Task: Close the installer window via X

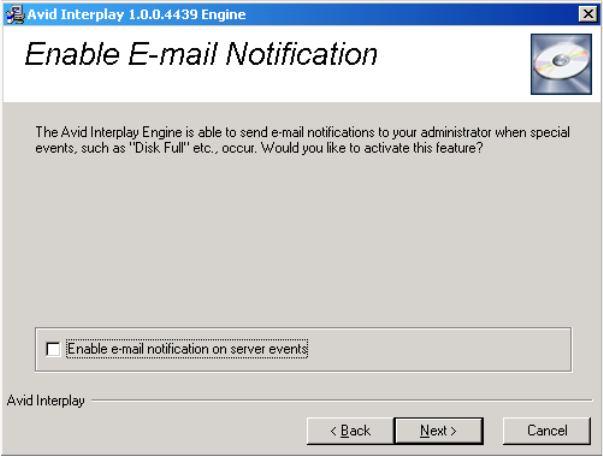Action: [587, 14]
